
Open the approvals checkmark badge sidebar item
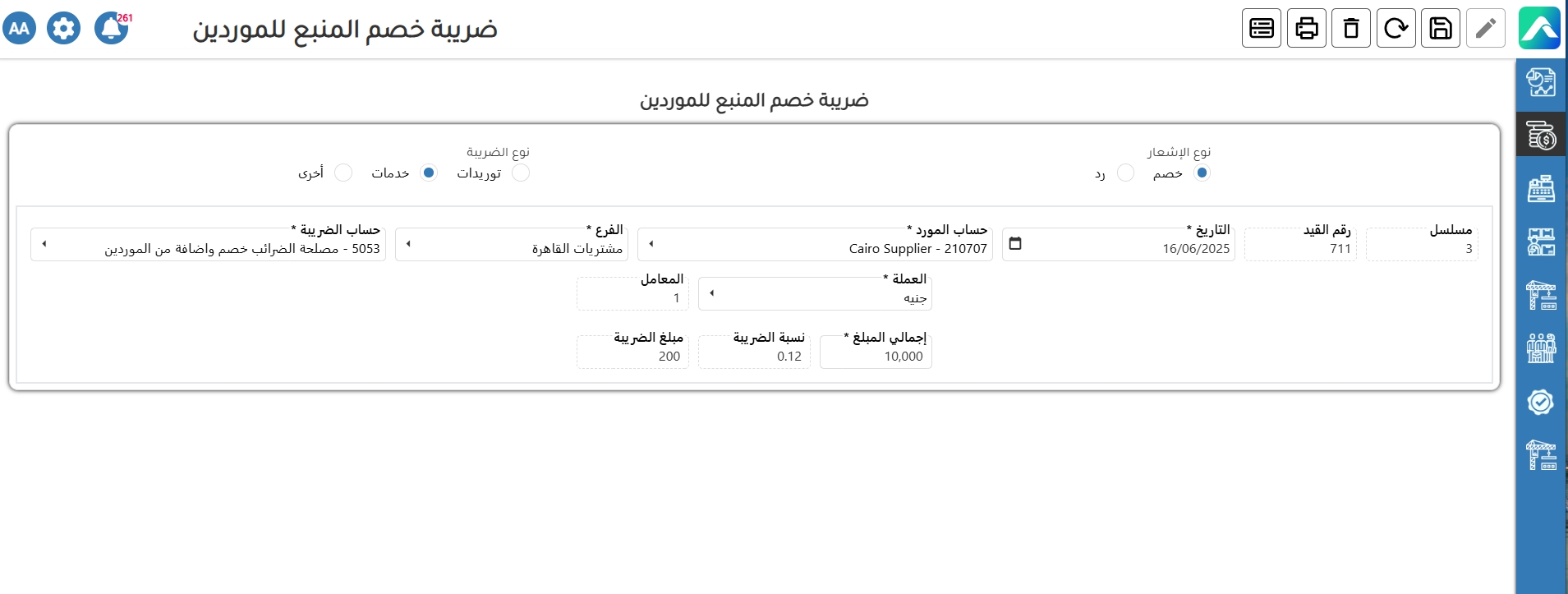point(1541,402)
